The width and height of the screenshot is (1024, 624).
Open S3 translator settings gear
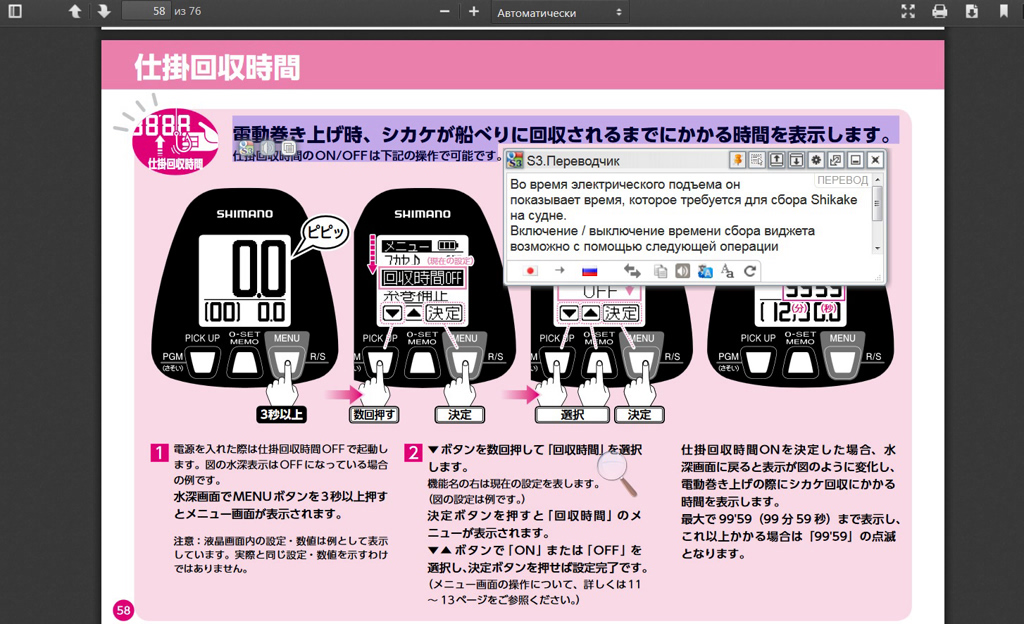point(816,160)
